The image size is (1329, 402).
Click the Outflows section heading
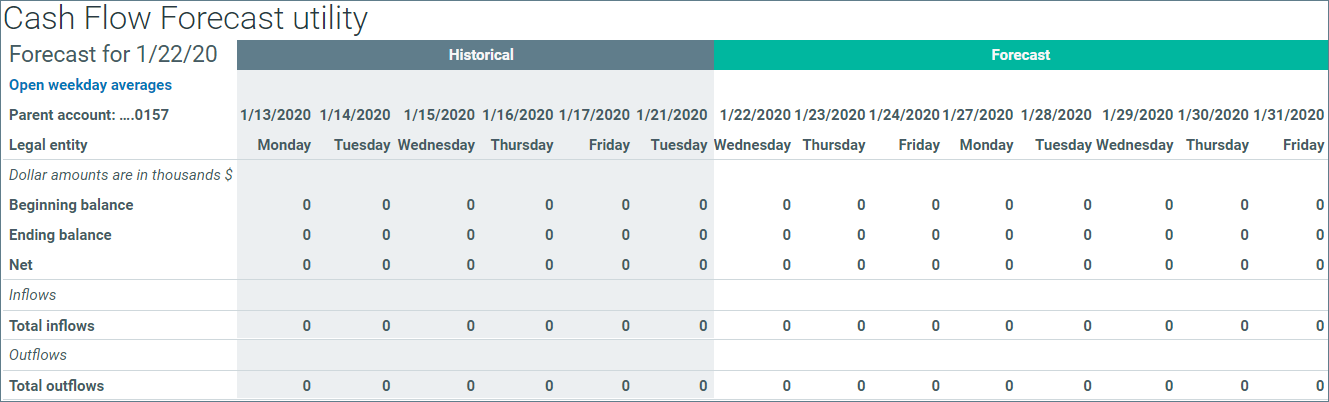[37, 355]
